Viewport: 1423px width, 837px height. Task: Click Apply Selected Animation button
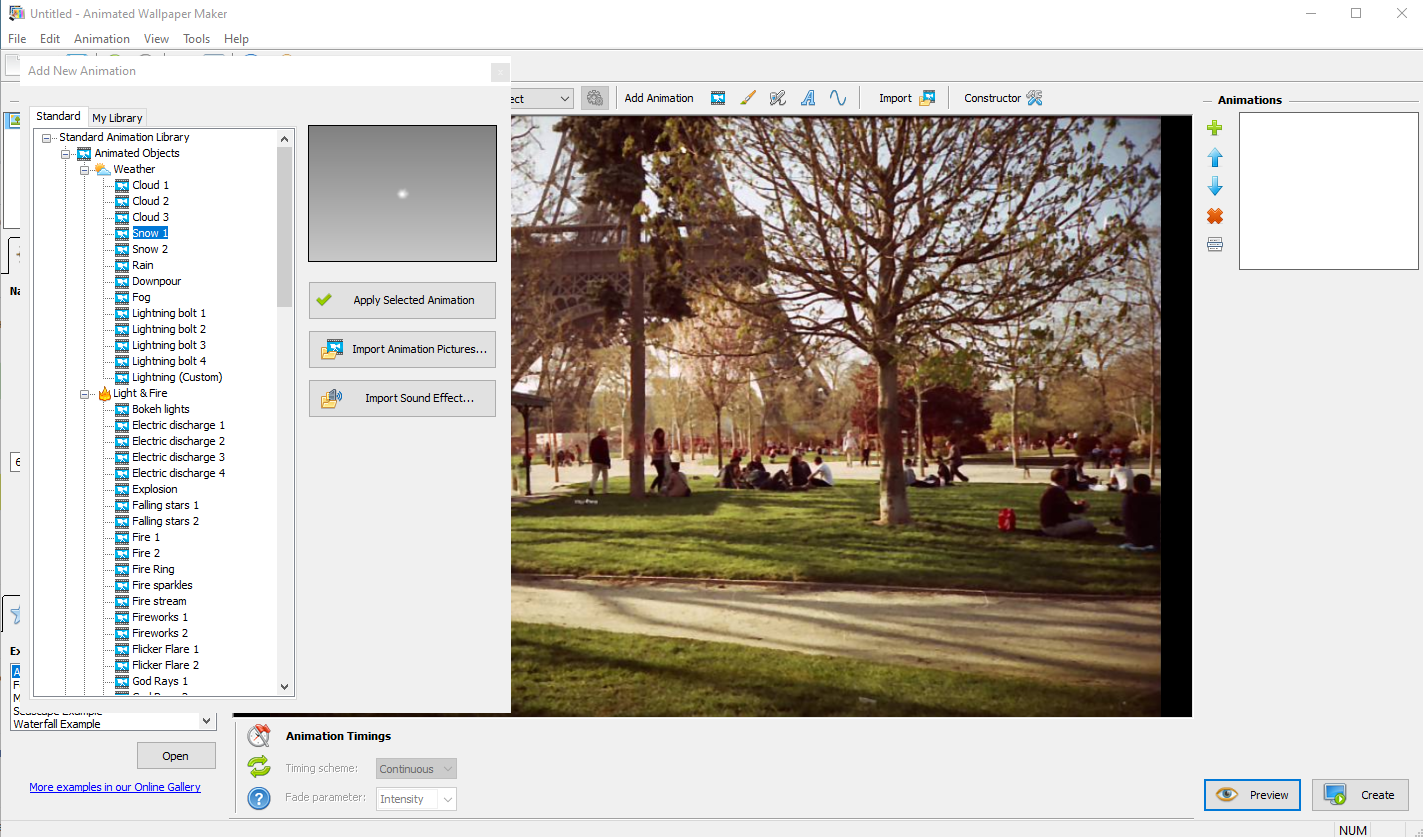point(402,300)
